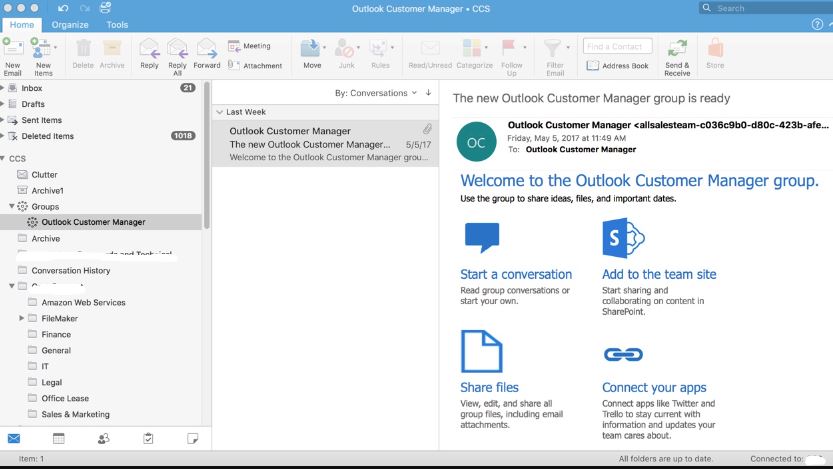
Task: Reply to the selected message
Action: (x=149, y=54)
